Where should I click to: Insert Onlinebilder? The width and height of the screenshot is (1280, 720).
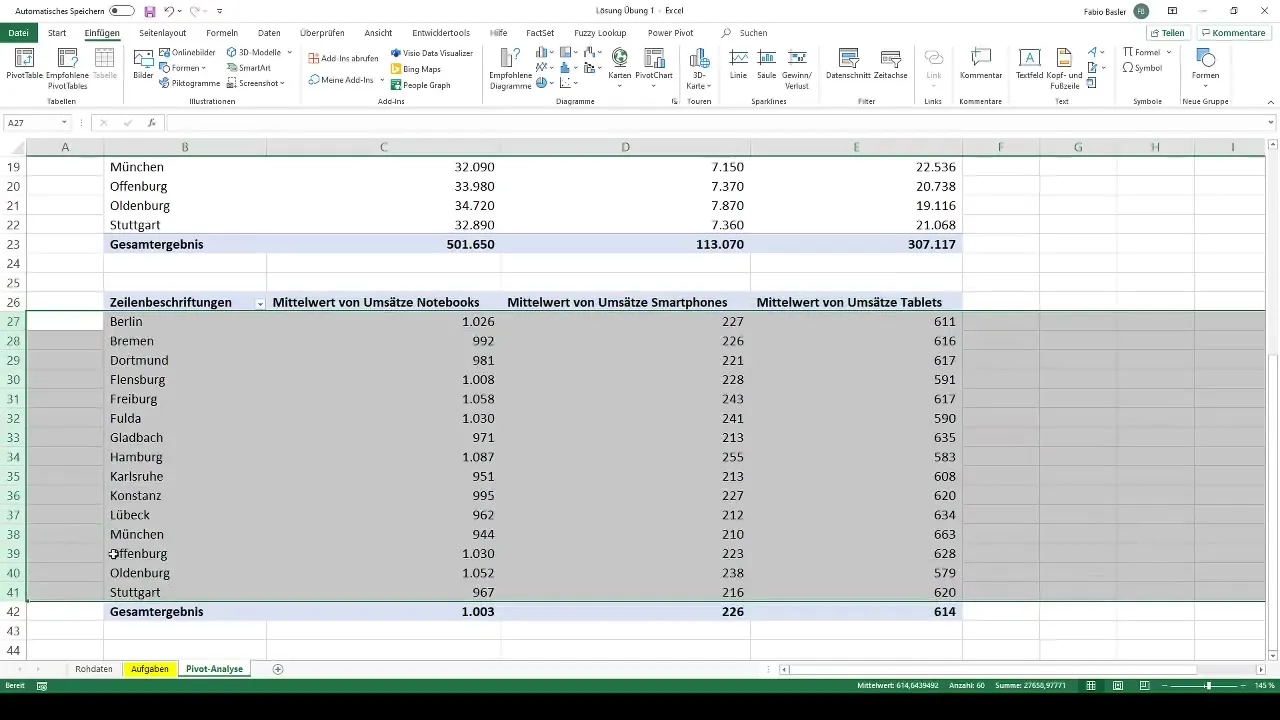pos(187,52)
